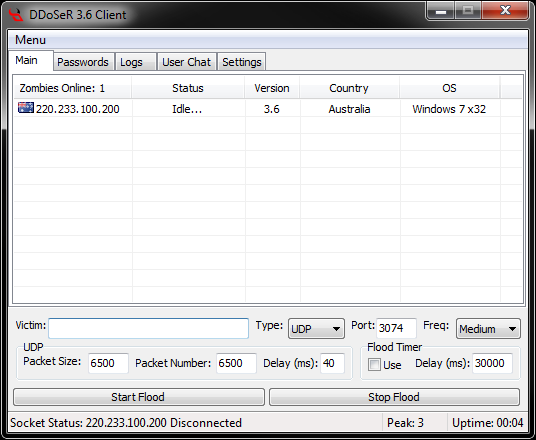Open the User Chat tab
Screen dimensions: 536x440
pos(187,62)
